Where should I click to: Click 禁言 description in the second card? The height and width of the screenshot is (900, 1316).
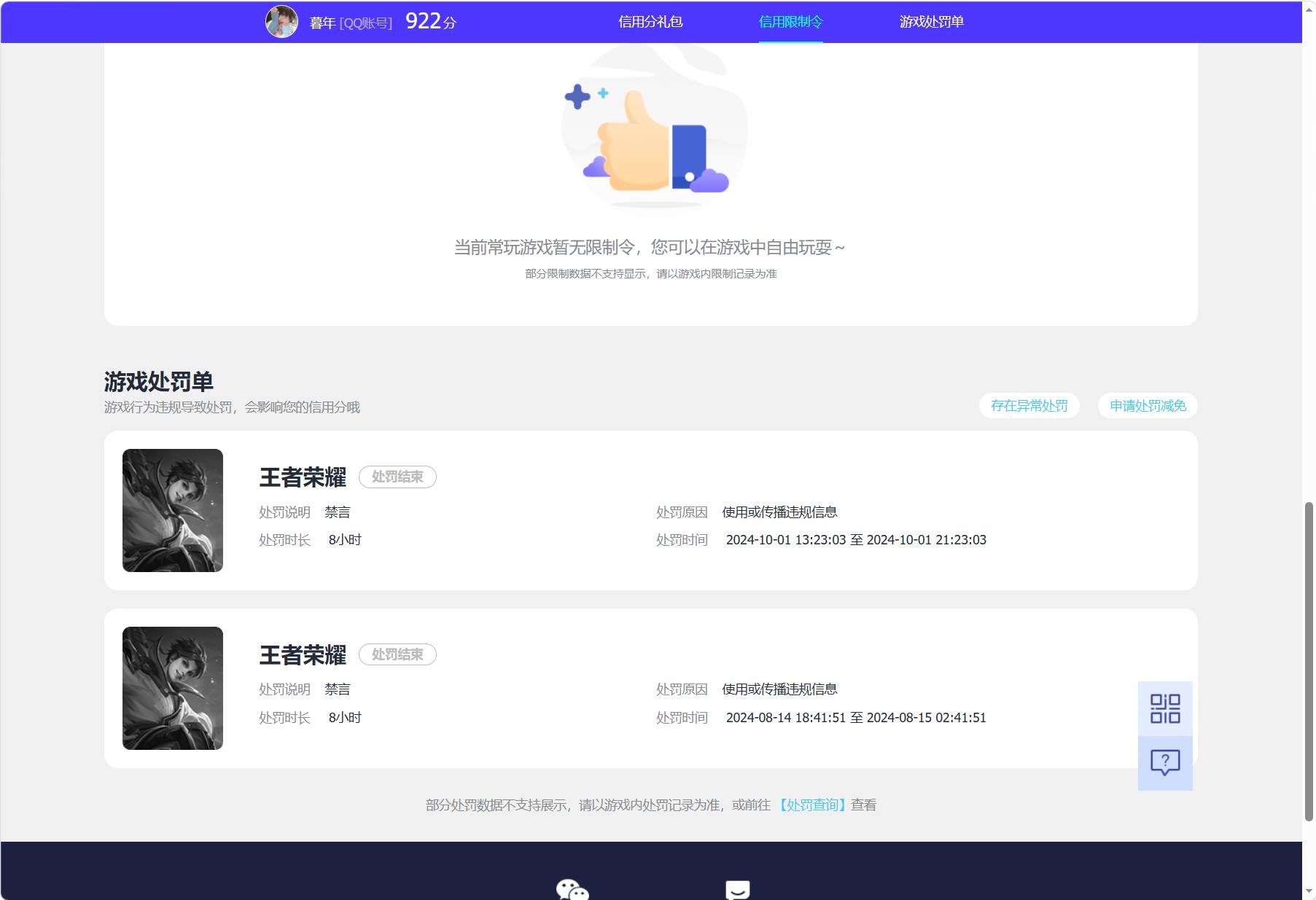click(x=338, y=689)
